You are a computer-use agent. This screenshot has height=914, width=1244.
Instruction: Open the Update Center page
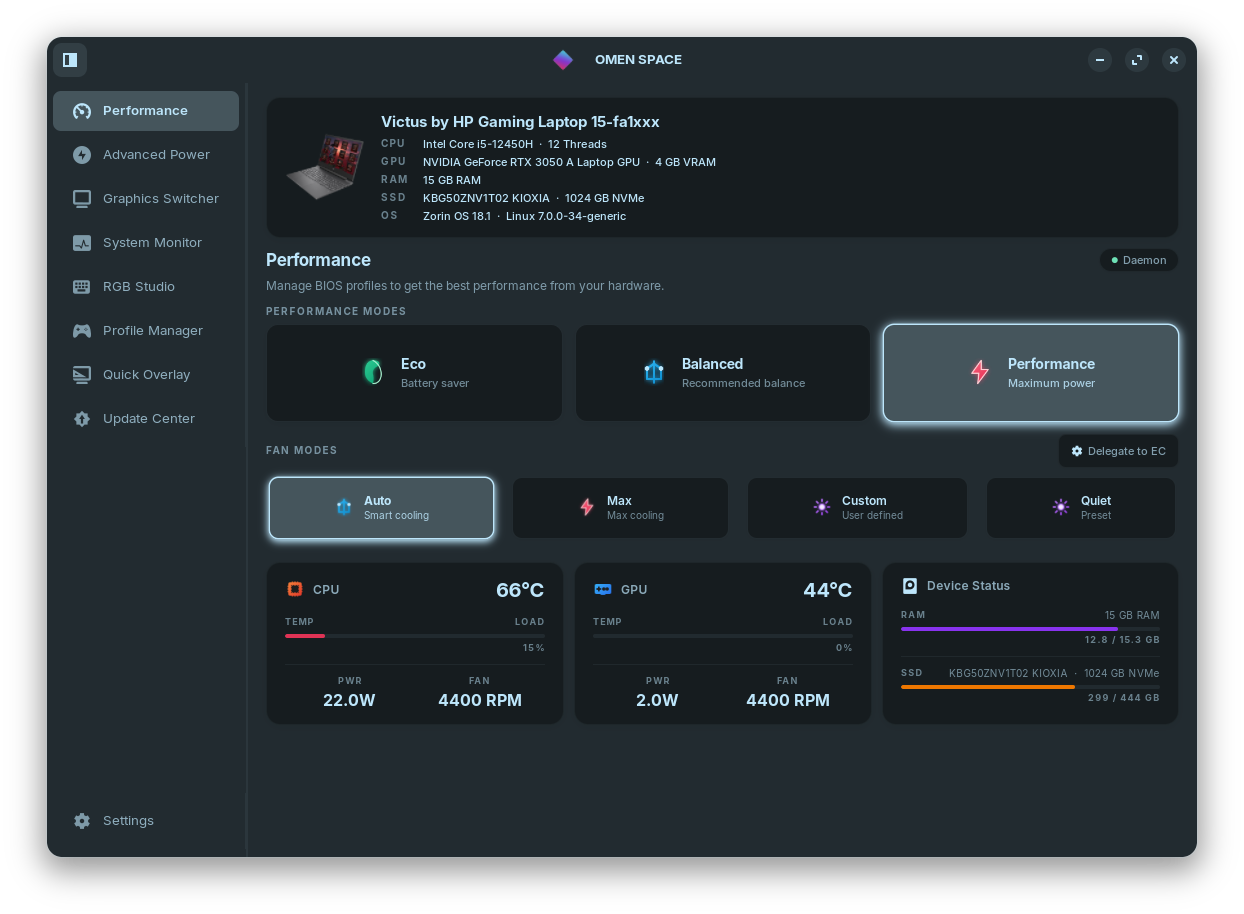[x=146, y=419]
